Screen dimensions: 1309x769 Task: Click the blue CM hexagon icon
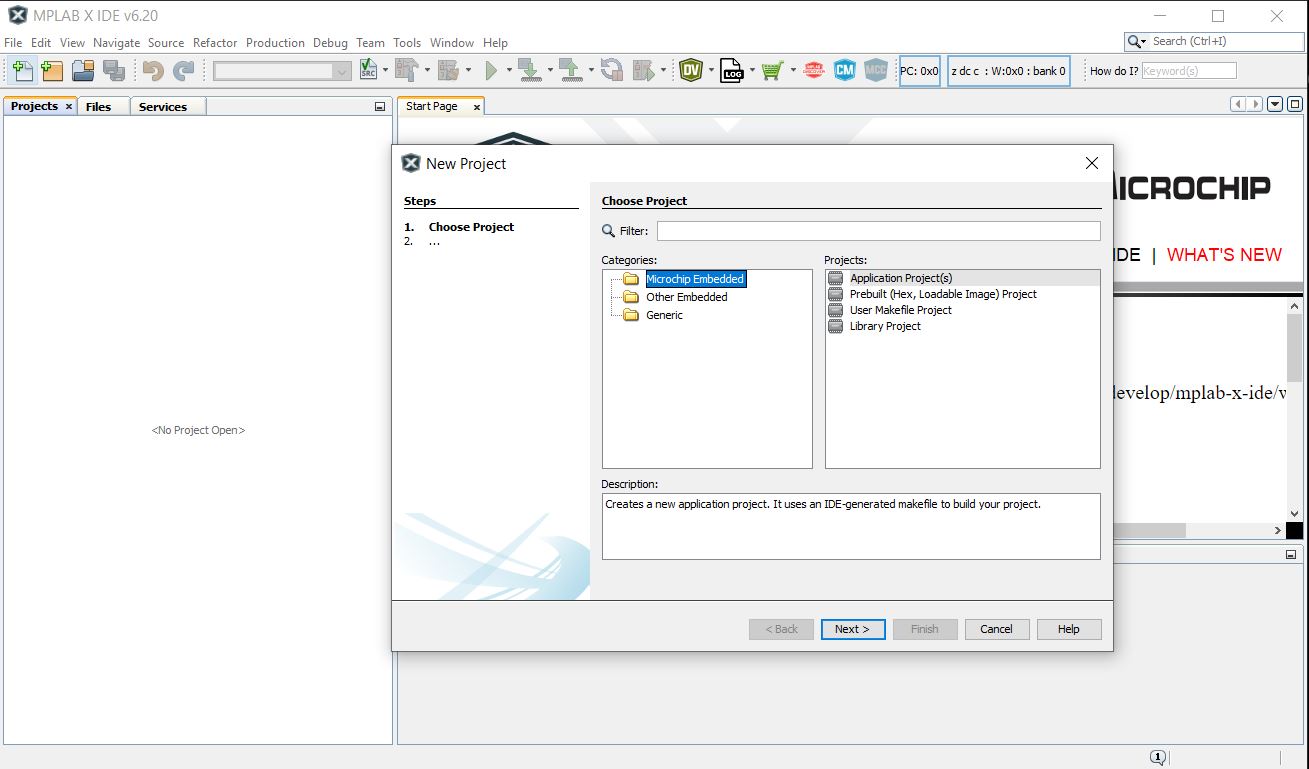(845, 71)
